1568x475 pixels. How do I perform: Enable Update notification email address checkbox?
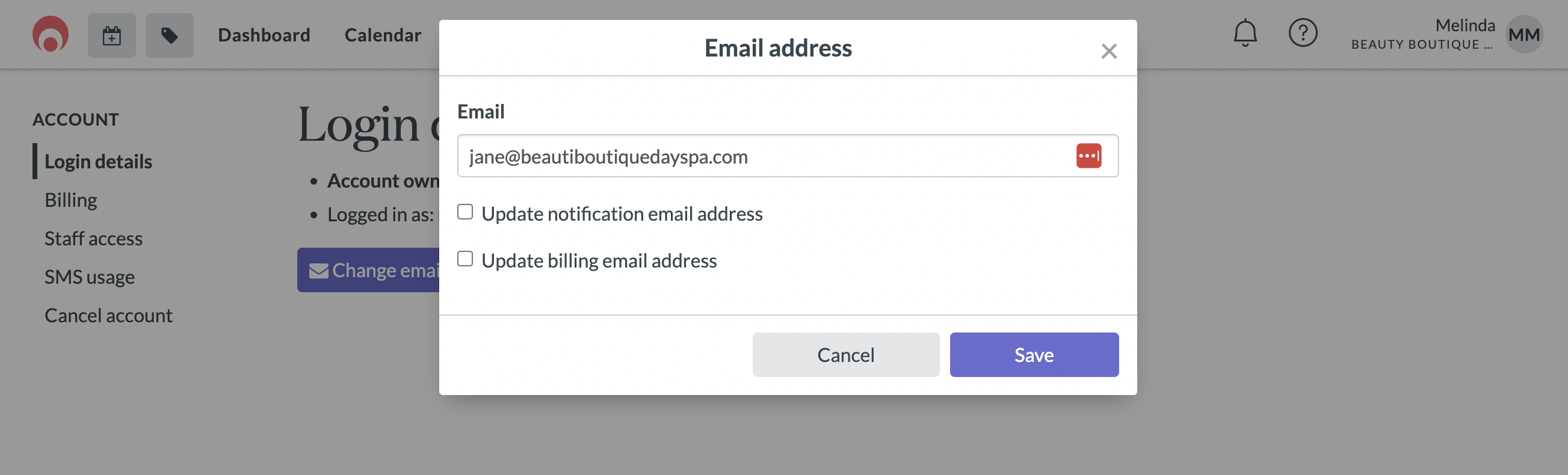coord(465,212)
